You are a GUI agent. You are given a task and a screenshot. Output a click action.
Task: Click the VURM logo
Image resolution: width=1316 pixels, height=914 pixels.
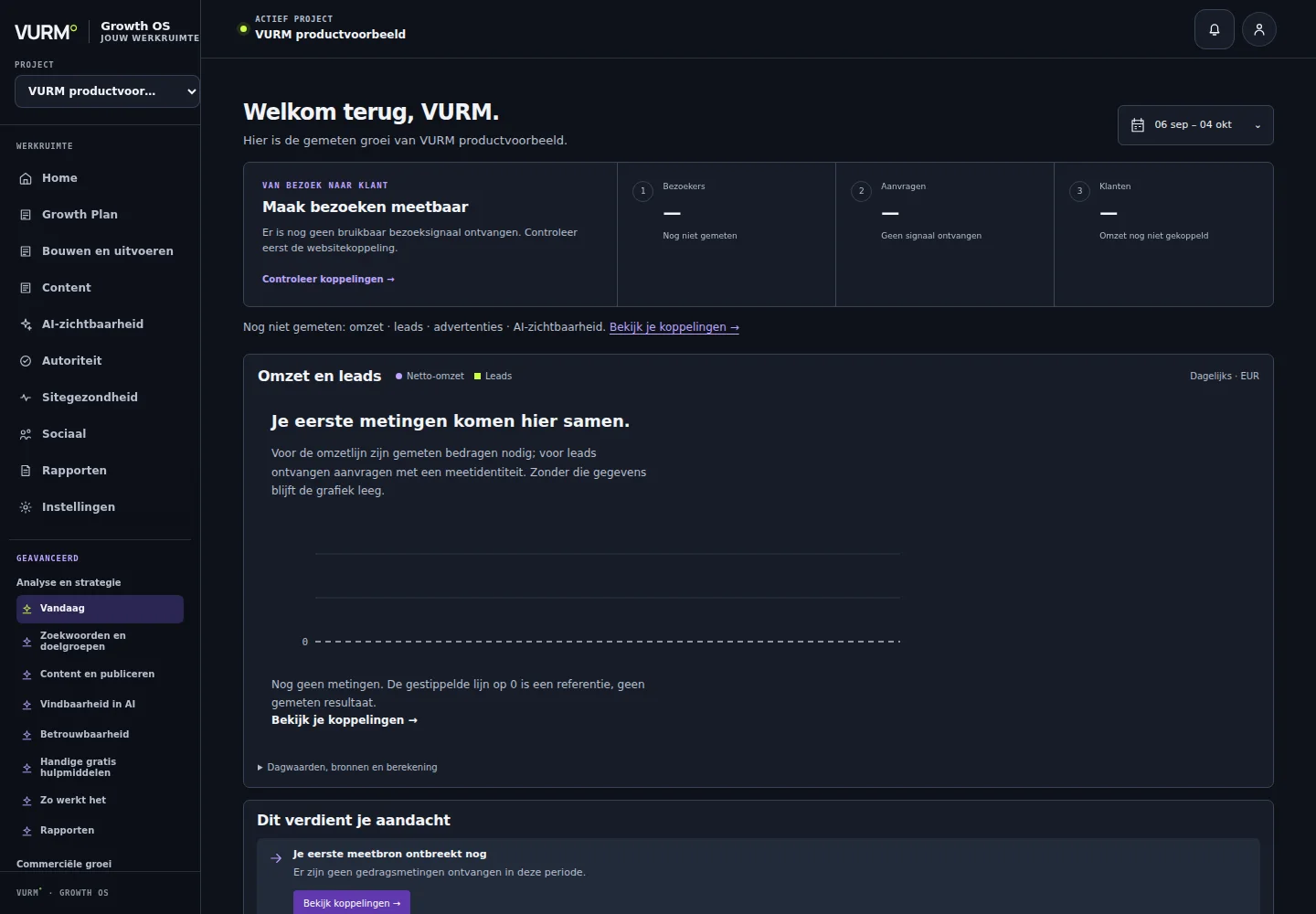click(x=46, y=32)
